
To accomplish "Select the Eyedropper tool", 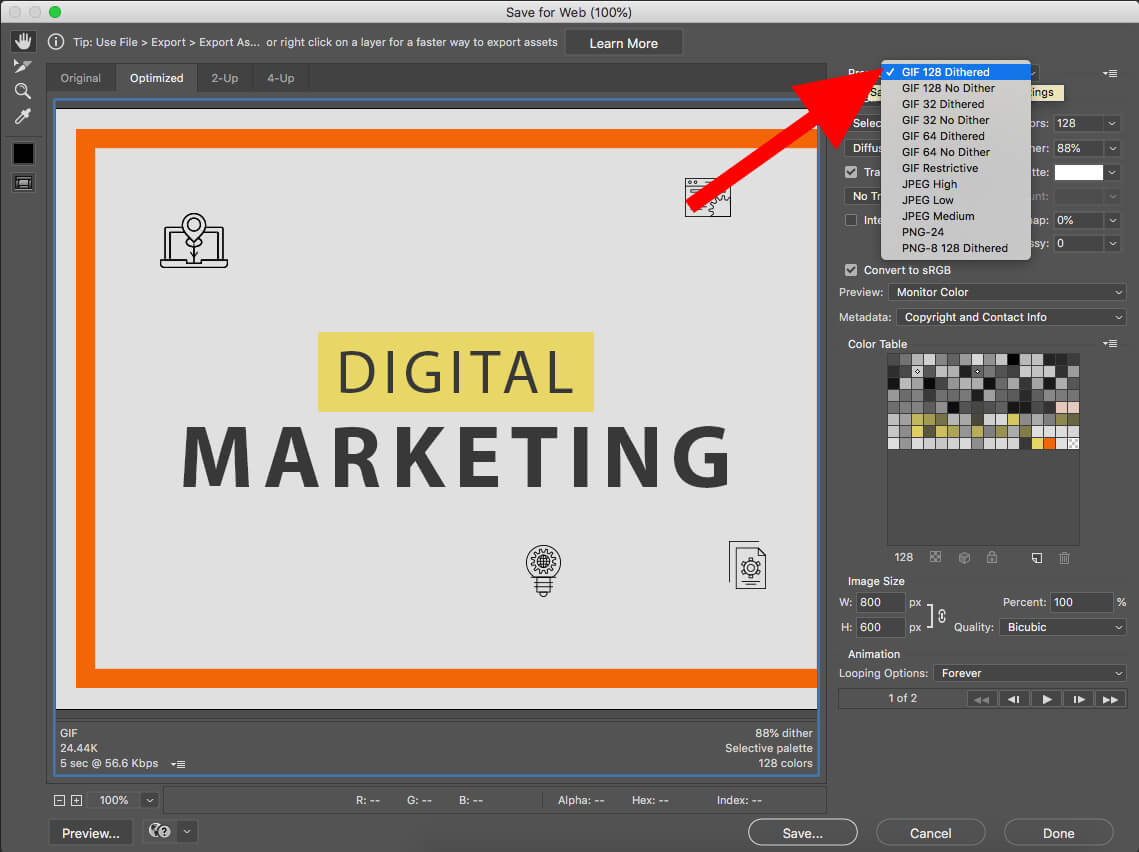I will point(22,115).
